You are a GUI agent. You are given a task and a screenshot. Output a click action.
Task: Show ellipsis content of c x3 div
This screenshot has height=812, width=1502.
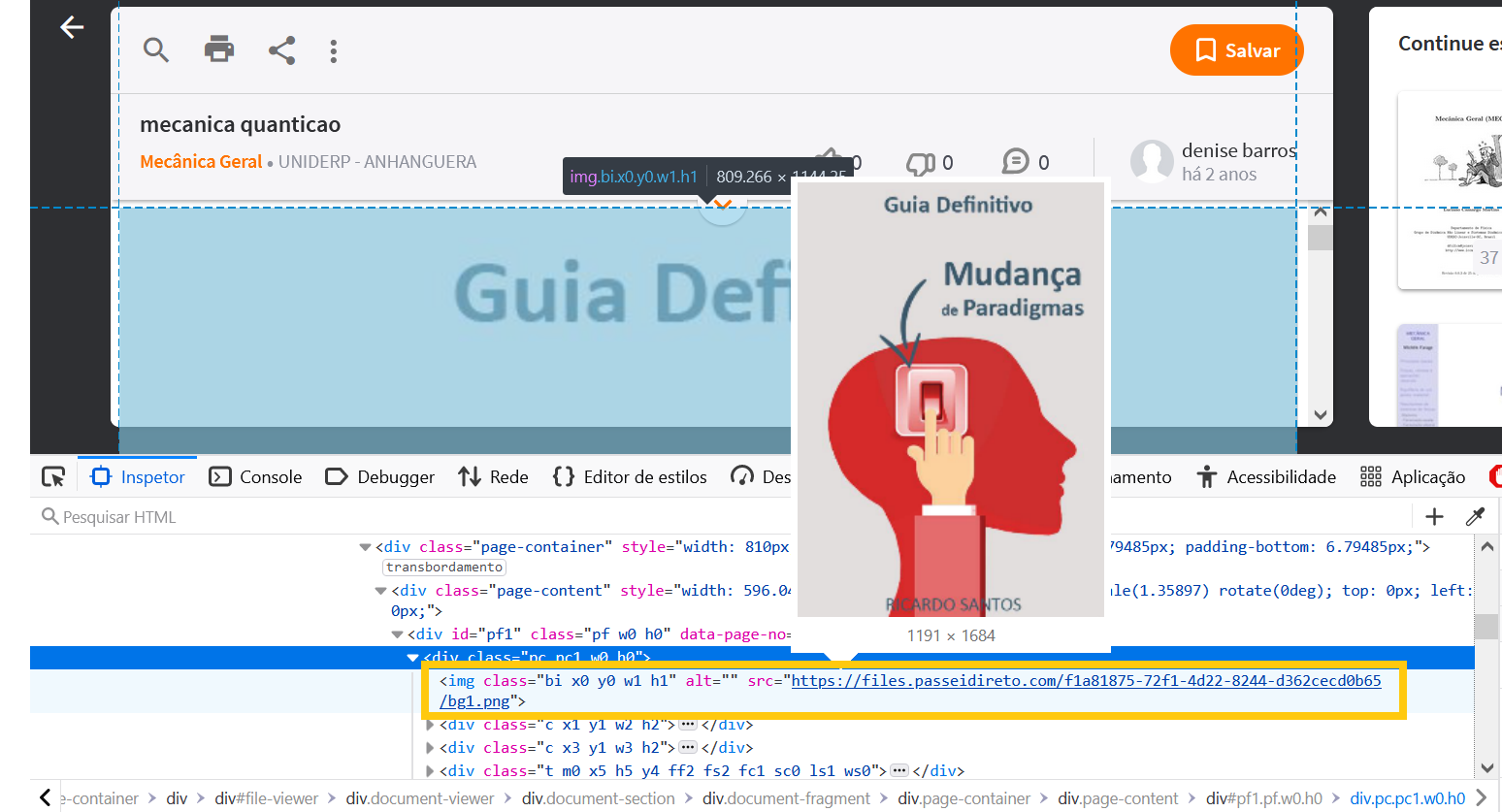pyautogui.click(x=688, y=748)
